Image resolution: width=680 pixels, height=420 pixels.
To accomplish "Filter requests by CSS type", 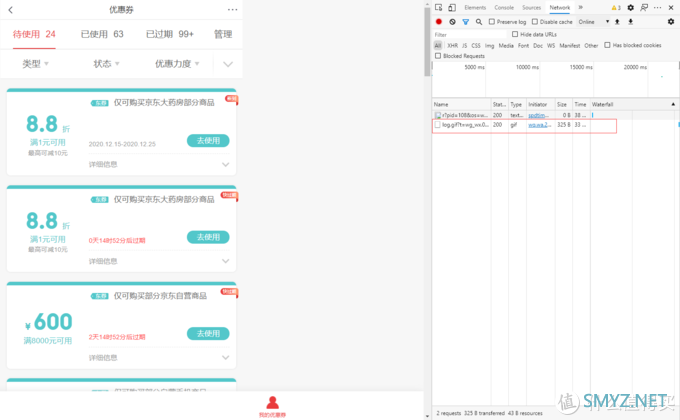I will [476, 45].
